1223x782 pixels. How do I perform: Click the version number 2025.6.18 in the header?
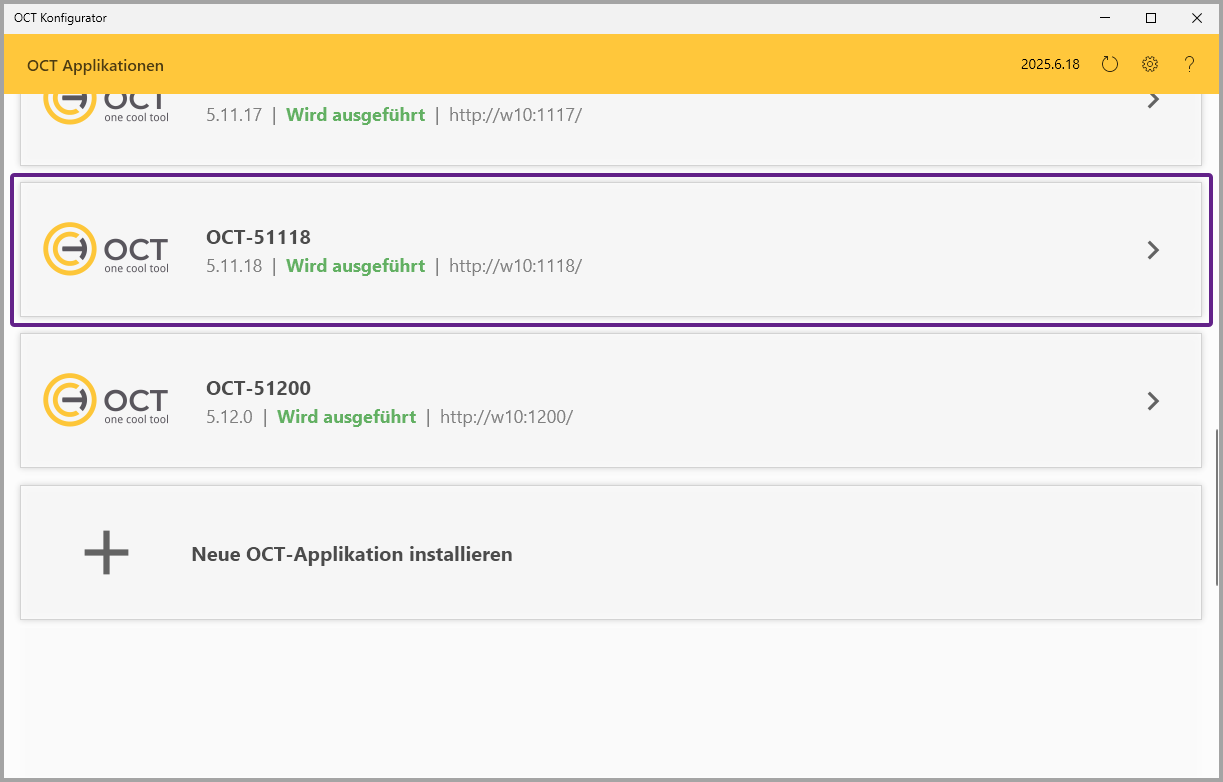pos(1050,65)
